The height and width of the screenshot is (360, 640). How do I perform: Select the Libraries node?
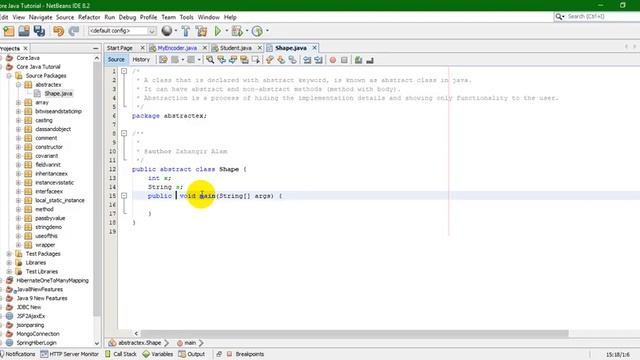pos(36,263)
